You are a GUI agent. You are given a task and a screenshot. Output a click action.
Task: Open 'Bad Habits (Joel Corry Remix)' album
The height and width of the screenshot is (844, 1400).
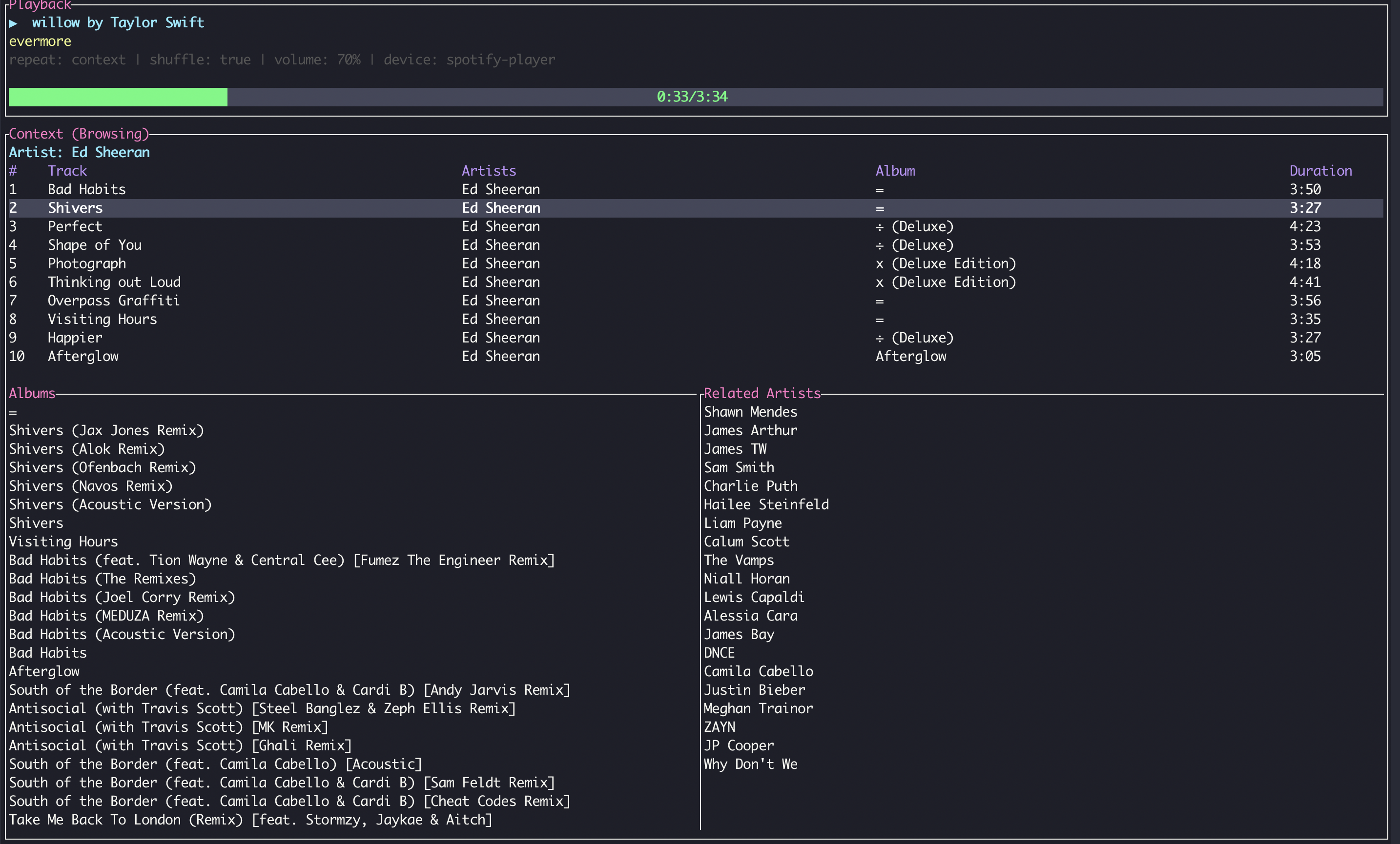click(122, 598)
